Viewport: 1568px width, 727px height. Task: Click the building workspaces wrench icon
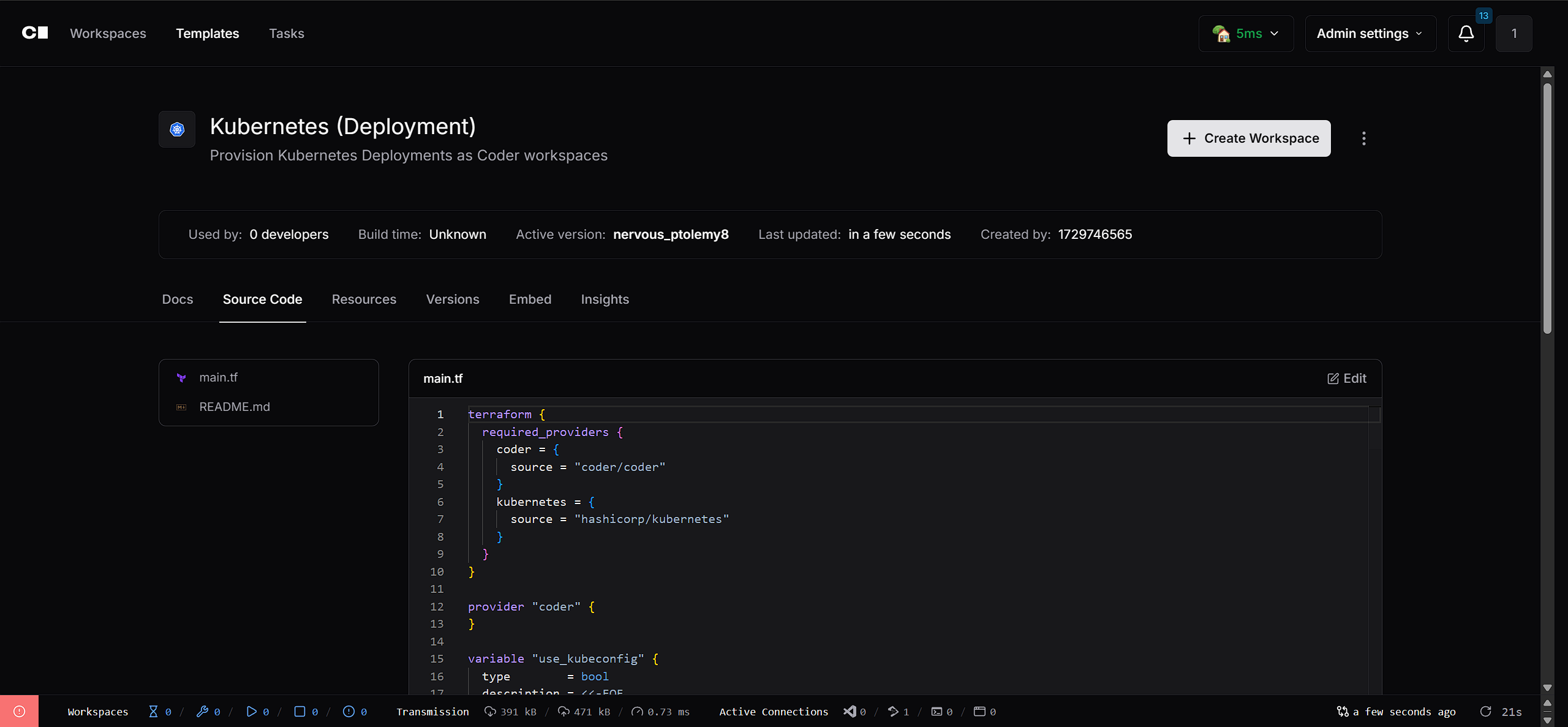click(x=202, y=711)
